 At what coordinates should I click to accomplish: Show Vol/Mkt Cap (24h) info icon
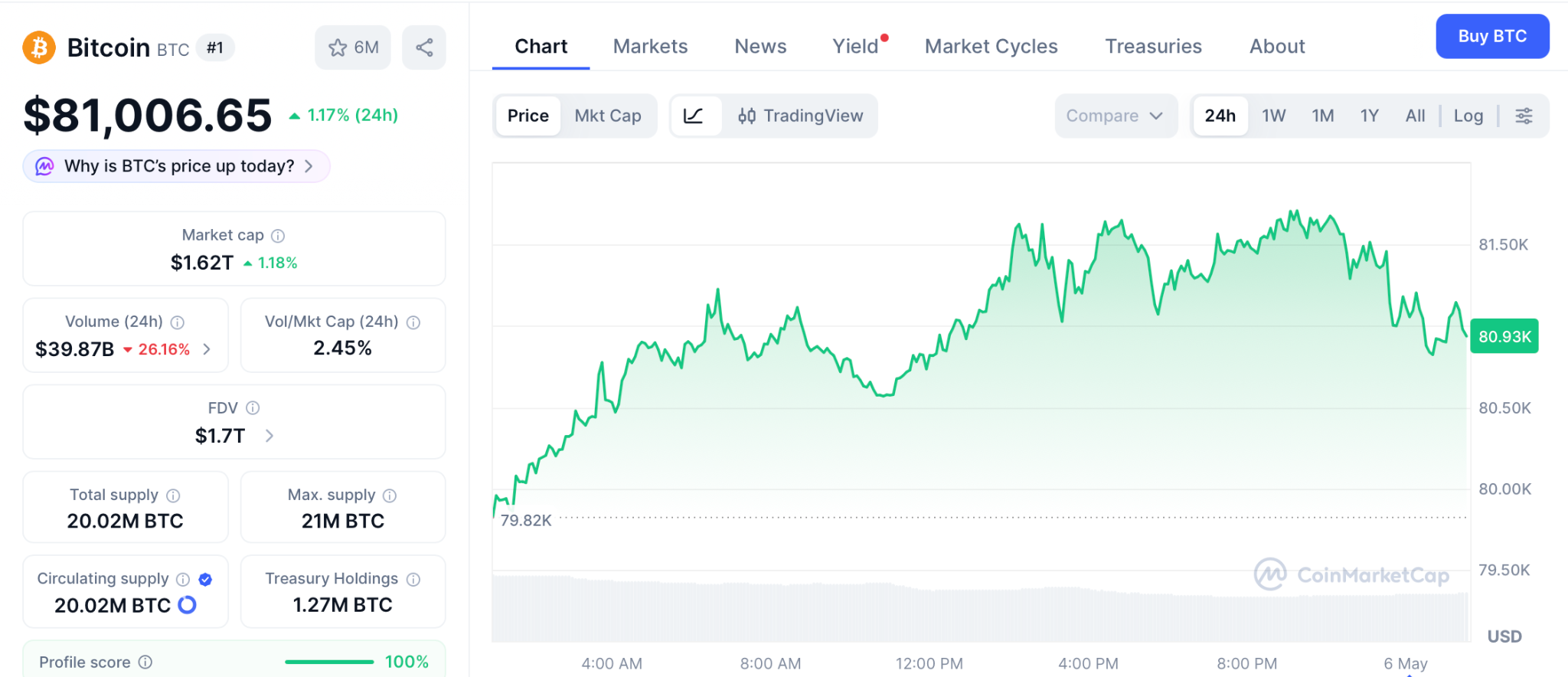point(413,322)
